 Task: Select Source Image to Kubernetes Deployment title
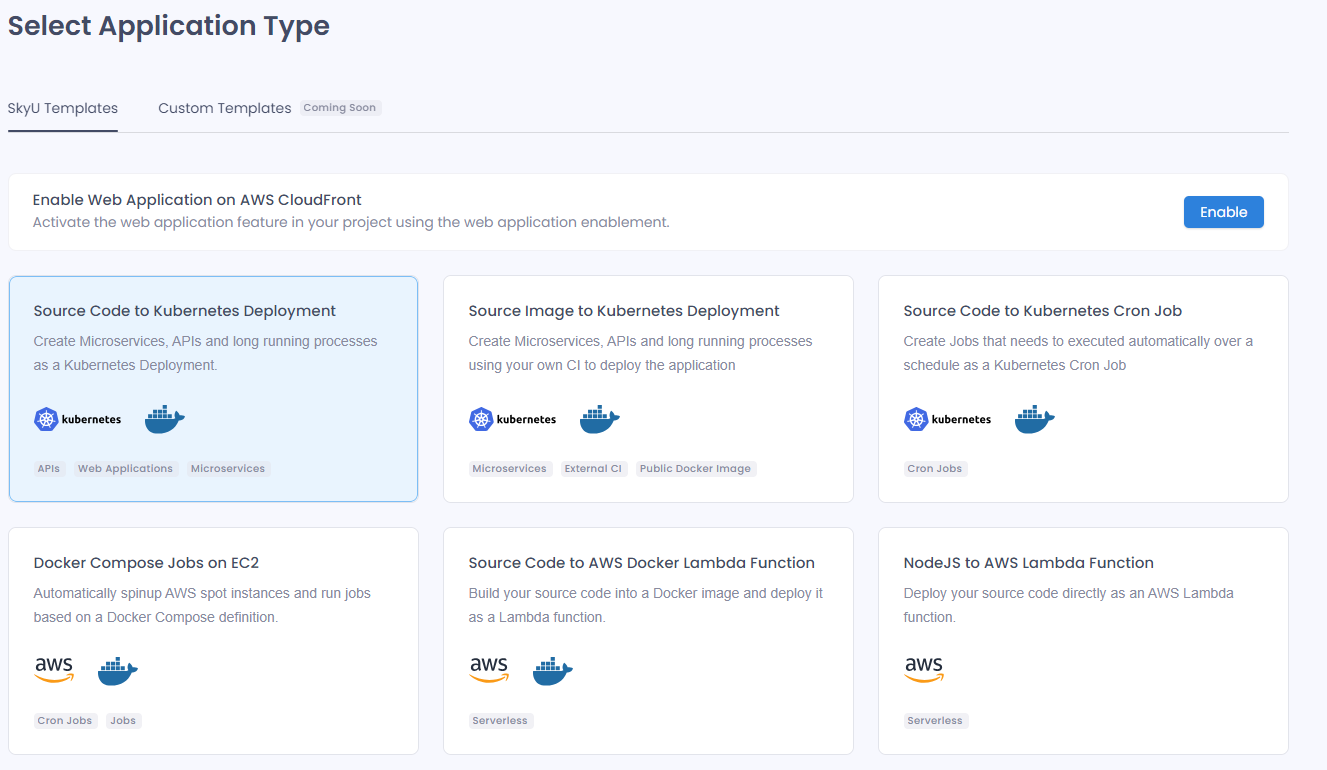pos(624,311)
